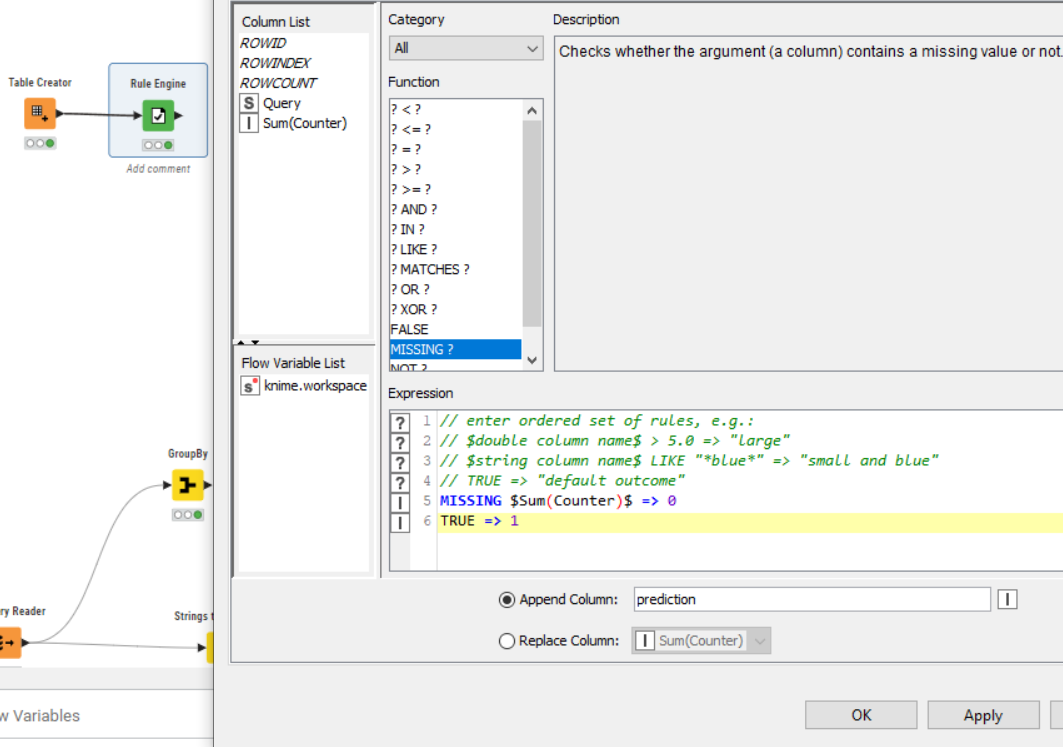
Task: Select the Replace Column radio button
Action: [x=506, y=641]
